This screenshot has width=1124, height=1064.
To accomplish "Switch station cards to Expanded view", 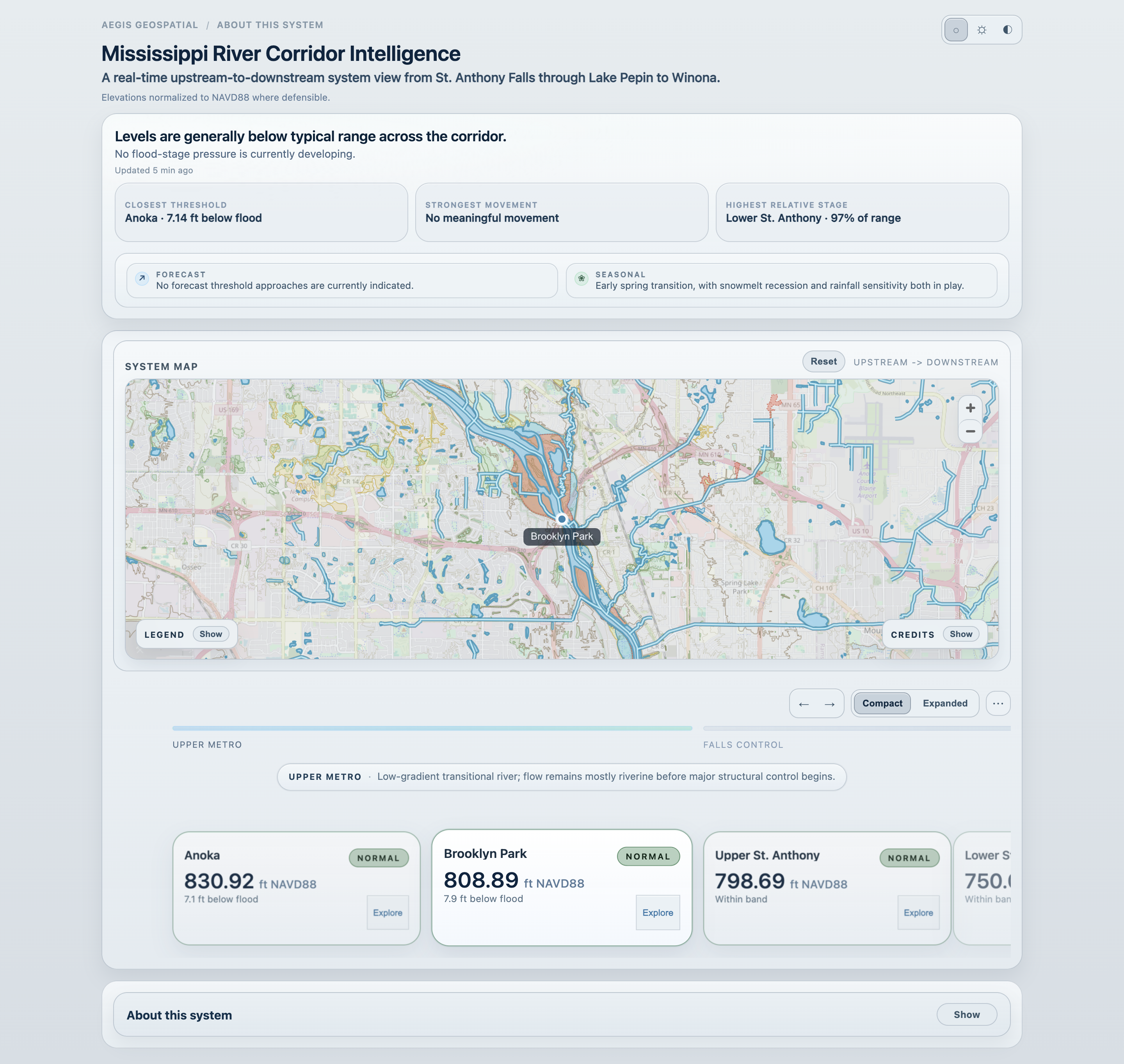I will (x=945, y=703).
